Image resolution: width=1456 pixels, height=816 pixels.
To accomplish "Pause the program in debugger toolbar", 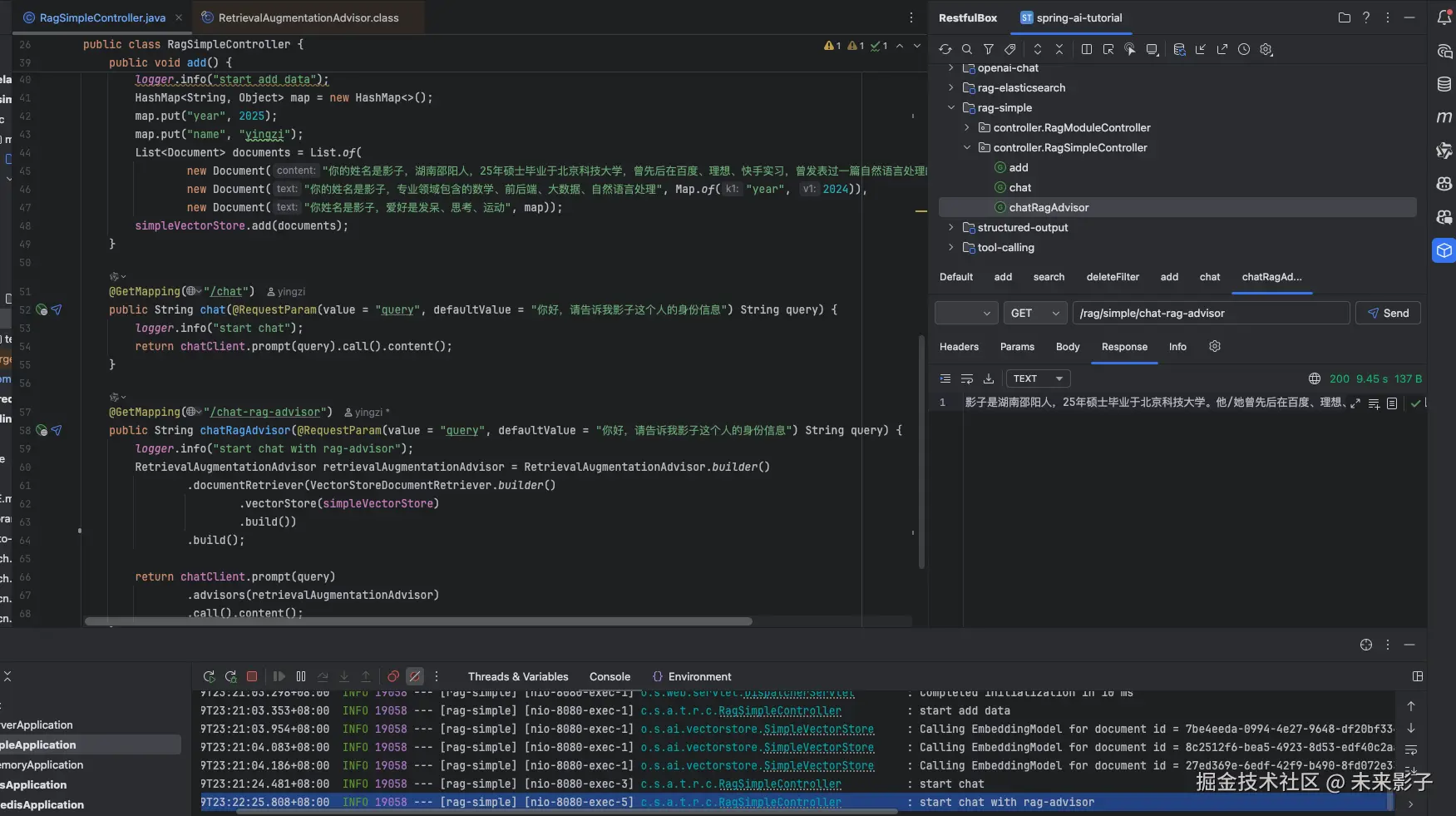I will pos(301,677).
